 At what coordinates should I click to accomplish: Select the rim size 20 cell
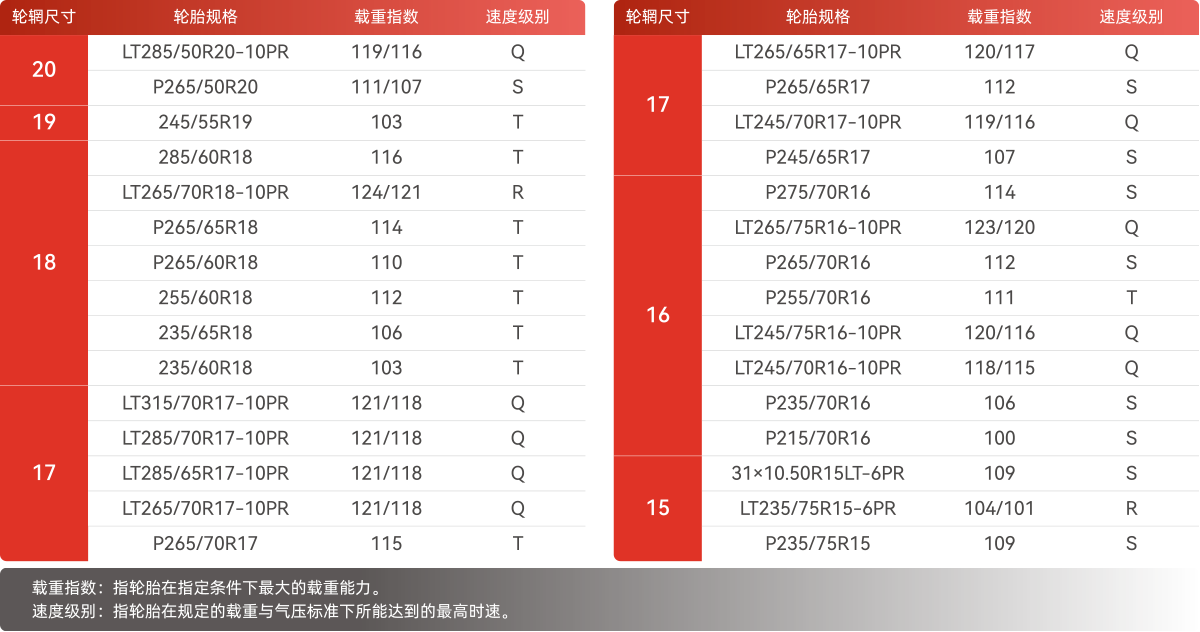tap(44, 70)
